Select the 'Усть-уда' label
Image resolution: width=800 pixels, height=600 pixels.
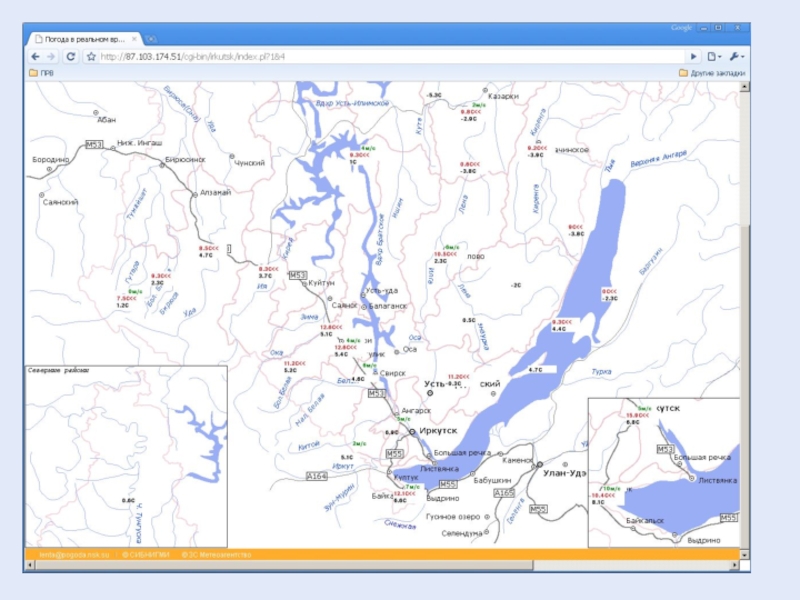coord(382,291)
